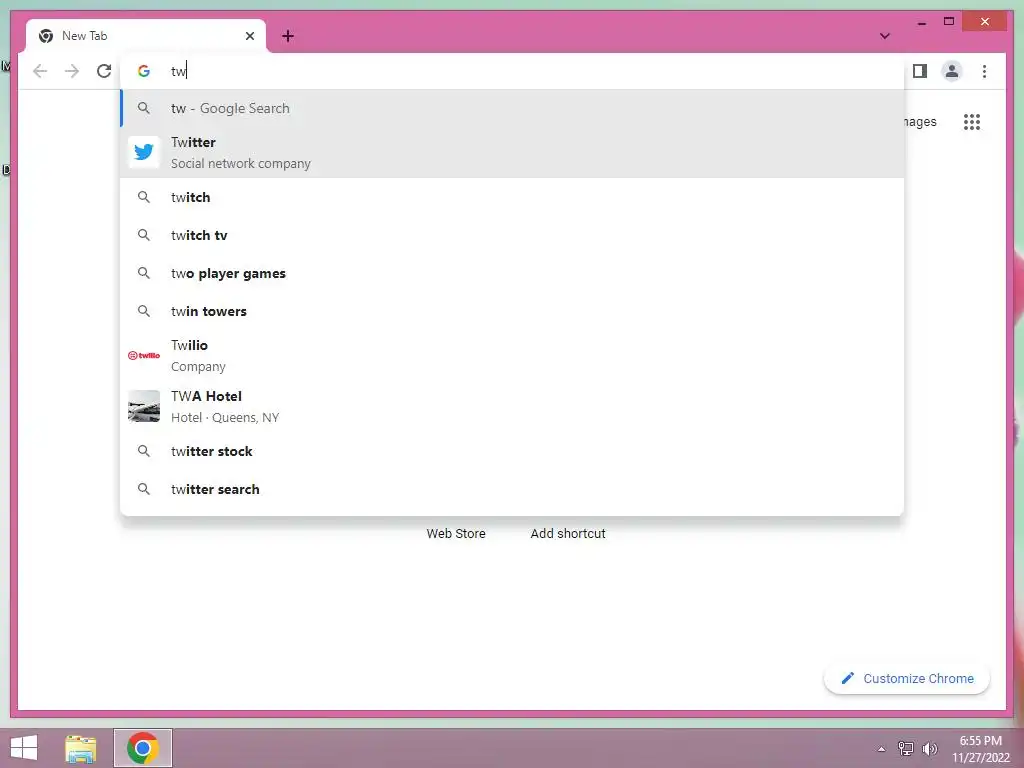Click the back navigation arrow

[40, 71]
